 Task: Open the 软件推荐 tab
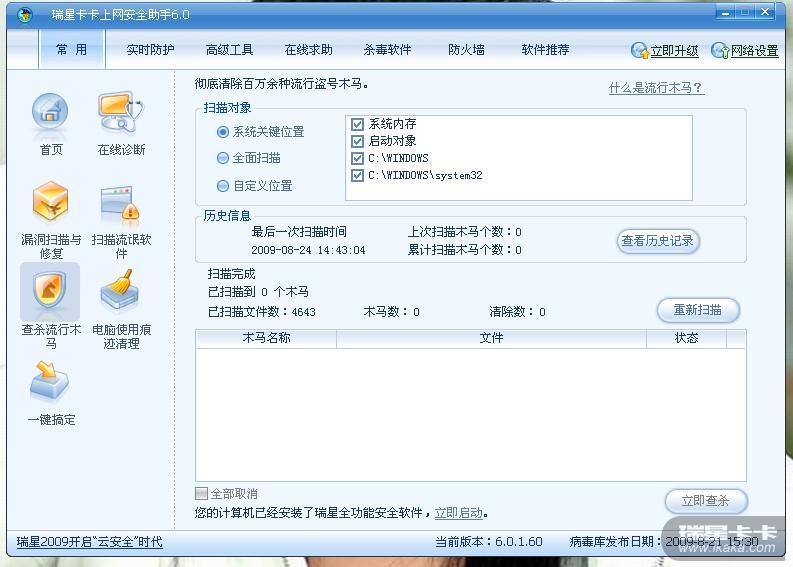[545, 50]
